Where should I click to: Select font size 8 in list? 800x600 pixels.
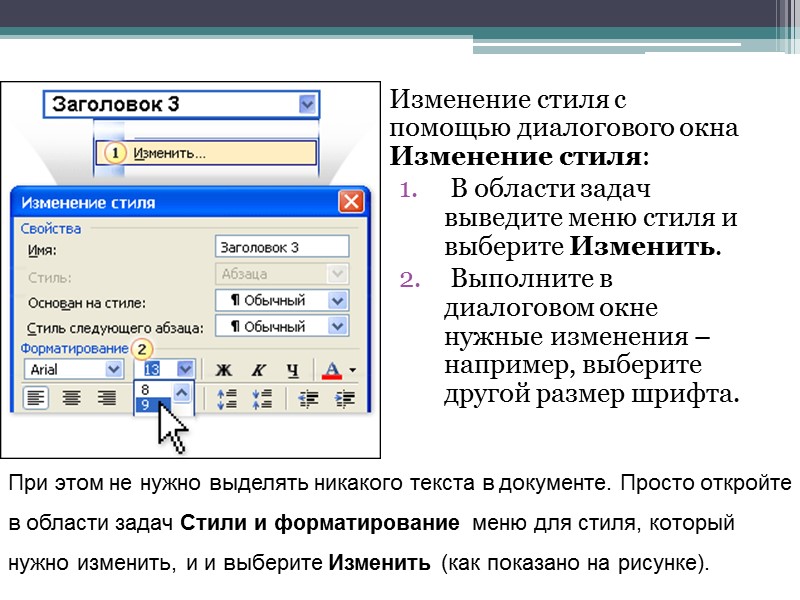(x=154, y=390)
